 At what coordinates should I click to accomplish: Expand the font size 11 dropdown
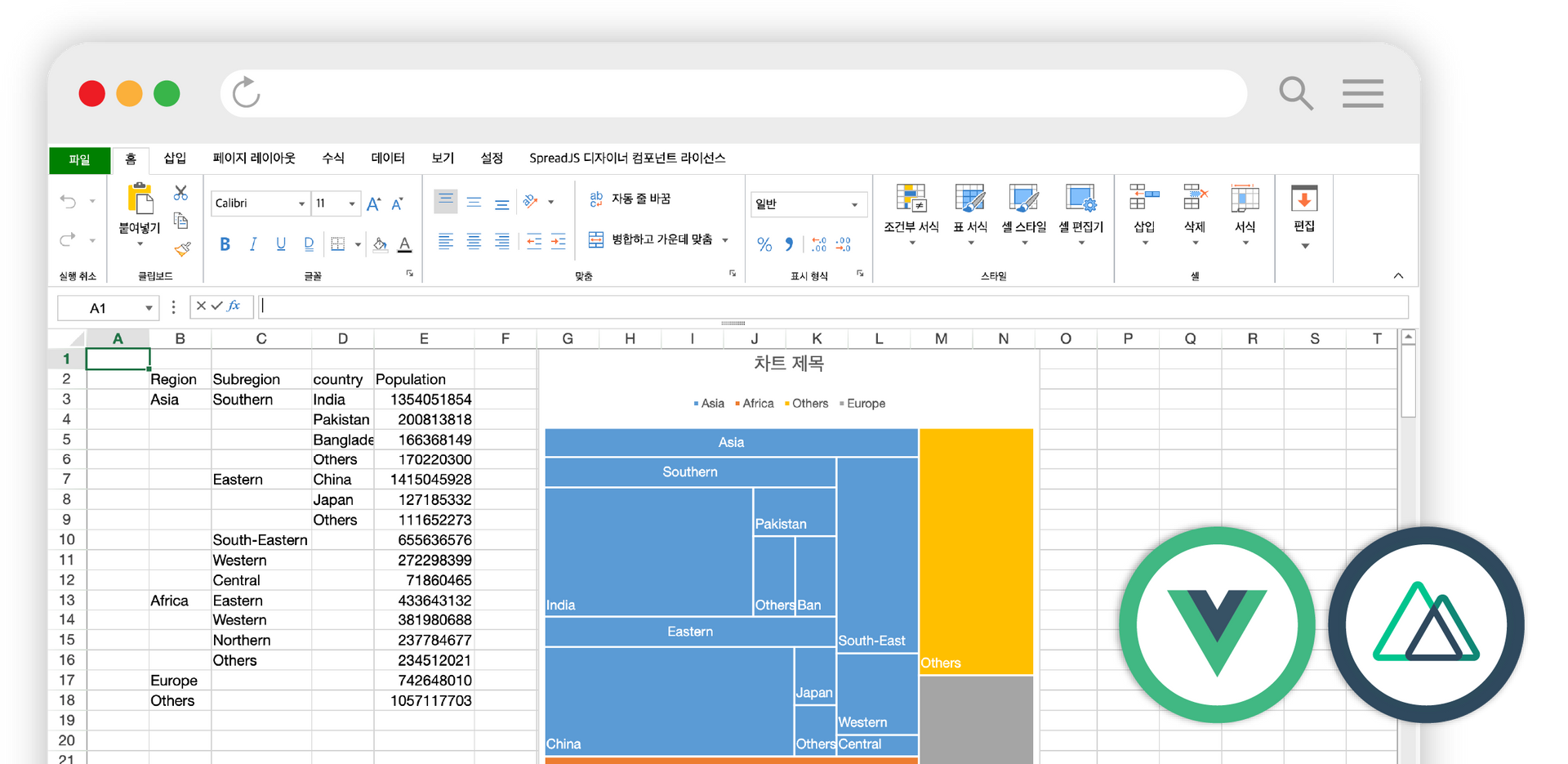(336, 203)
